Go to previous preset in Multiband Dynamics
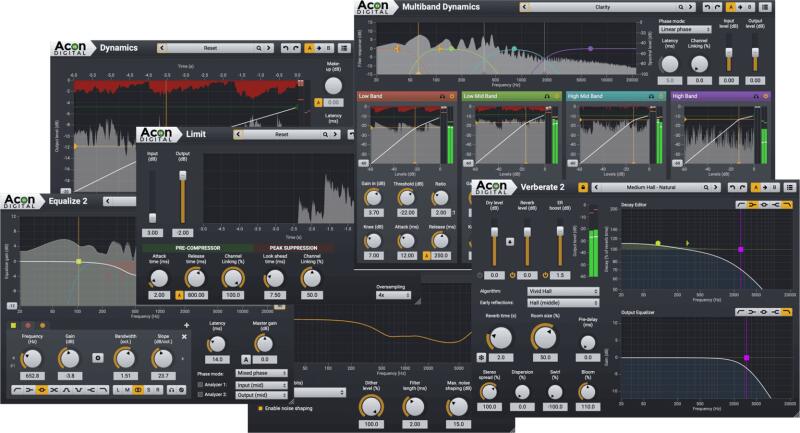Image resolution: width=800 pixels, height=433 pixels. pyautogui.click(x=524, y=7)
